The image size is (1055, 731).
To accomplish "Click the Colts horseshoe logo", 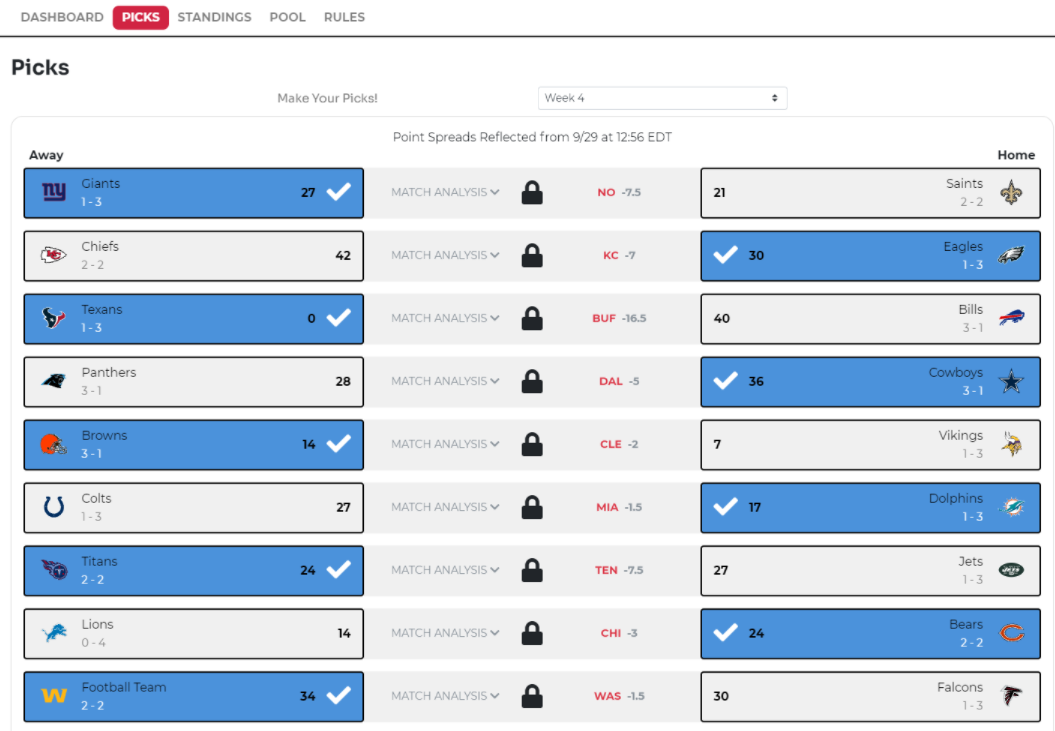I will [x=54, y=507].
